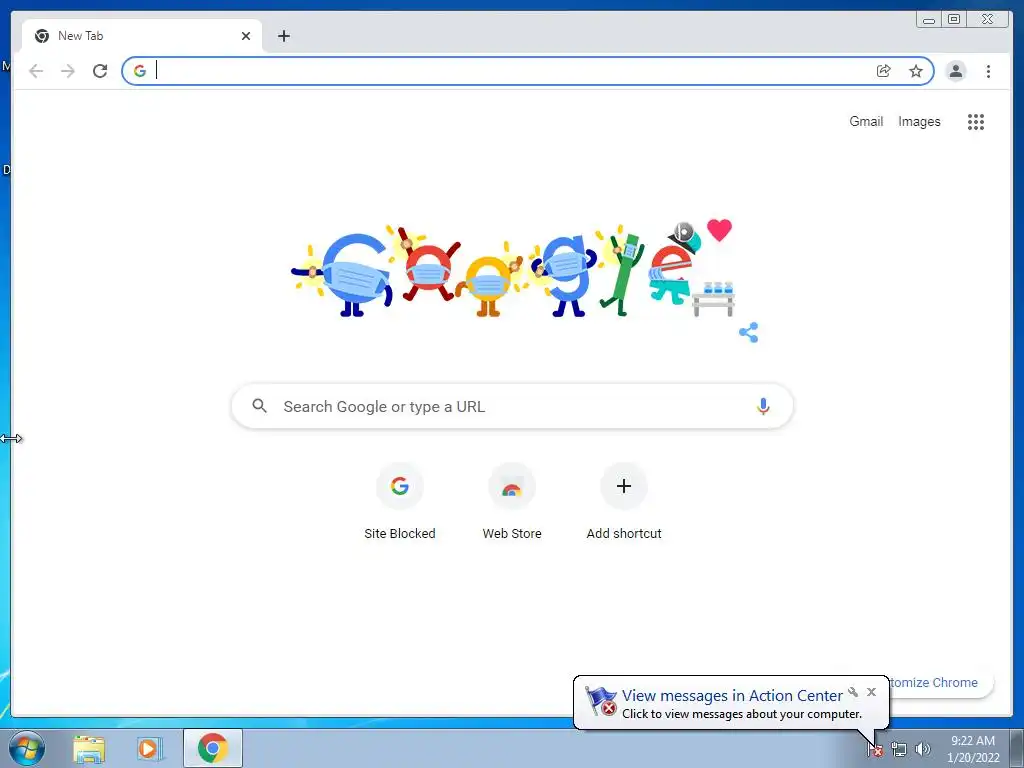Click the Google icon in address bar
The height and width of the screenshot is (768, 1024).
pyautogui.click(x=140, y=71)
